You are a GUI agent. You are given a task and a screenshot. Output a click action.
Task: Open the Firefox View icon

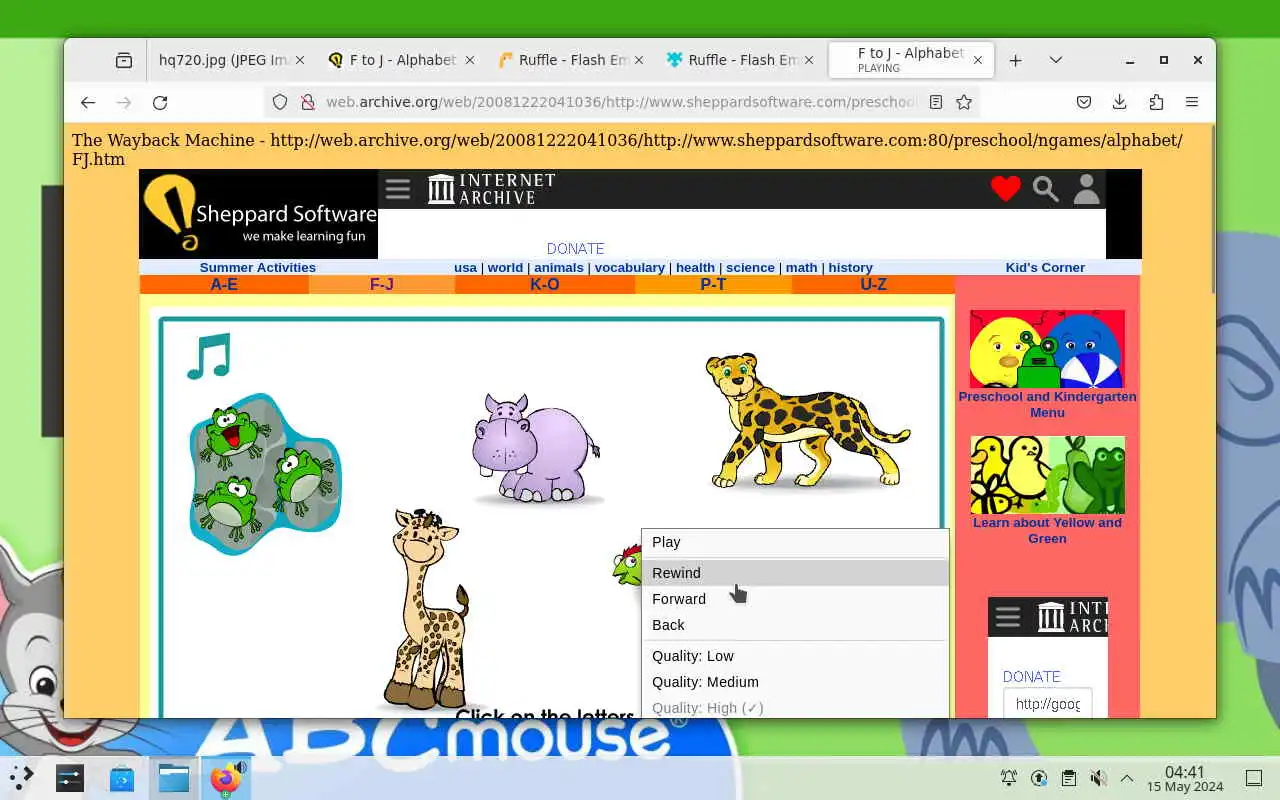point(124,60)
